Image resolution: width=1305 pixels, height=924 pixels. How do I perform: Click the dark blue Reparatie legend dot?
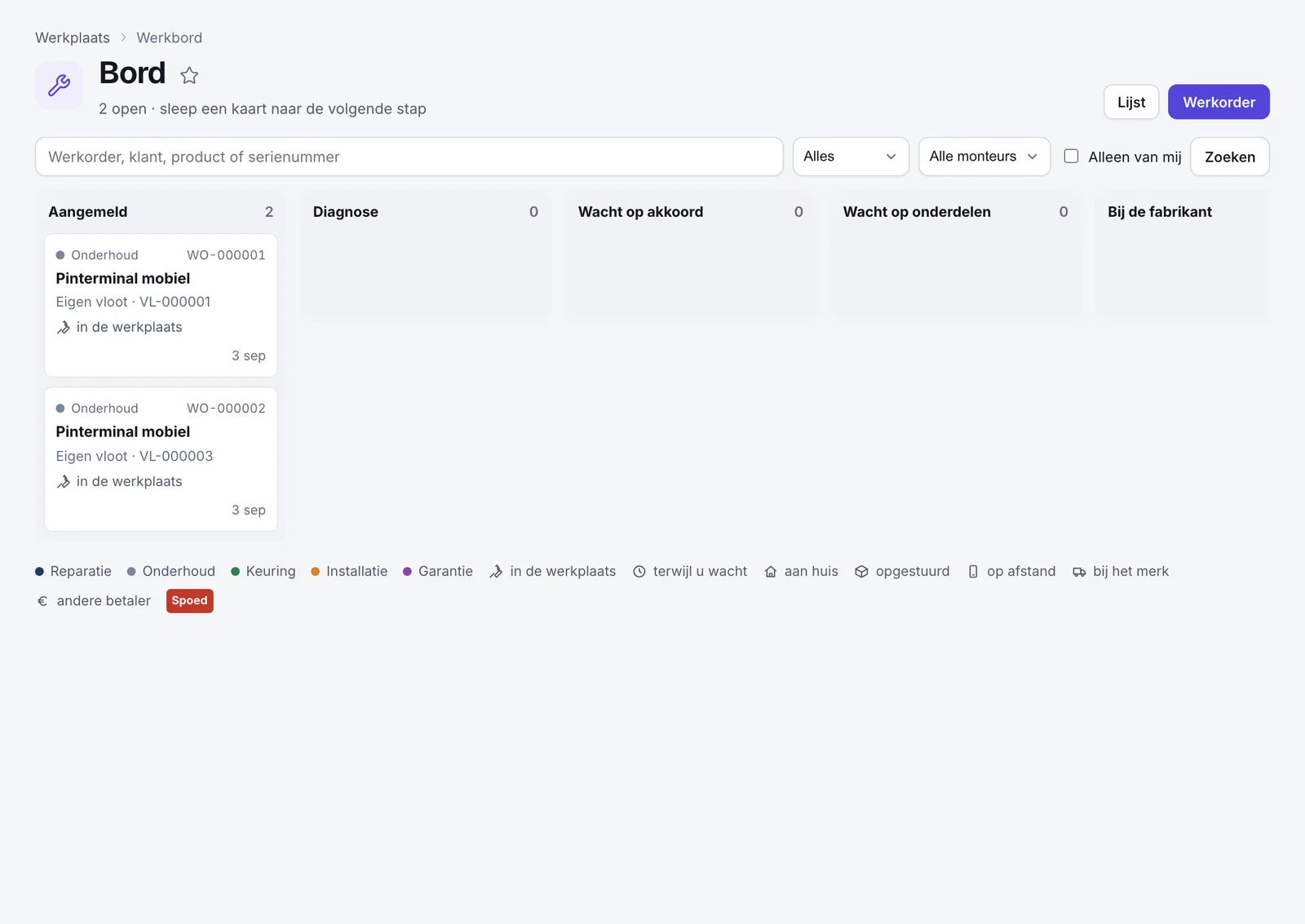tap(39, 572)
